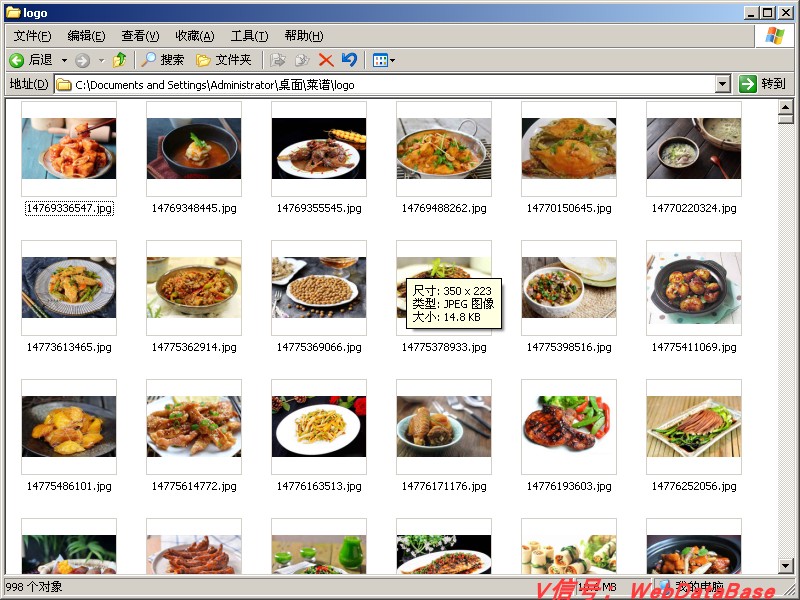This screenshot has height=600, width=800.
Task: Click the blue Undo icon
Action: click(349, 60)
